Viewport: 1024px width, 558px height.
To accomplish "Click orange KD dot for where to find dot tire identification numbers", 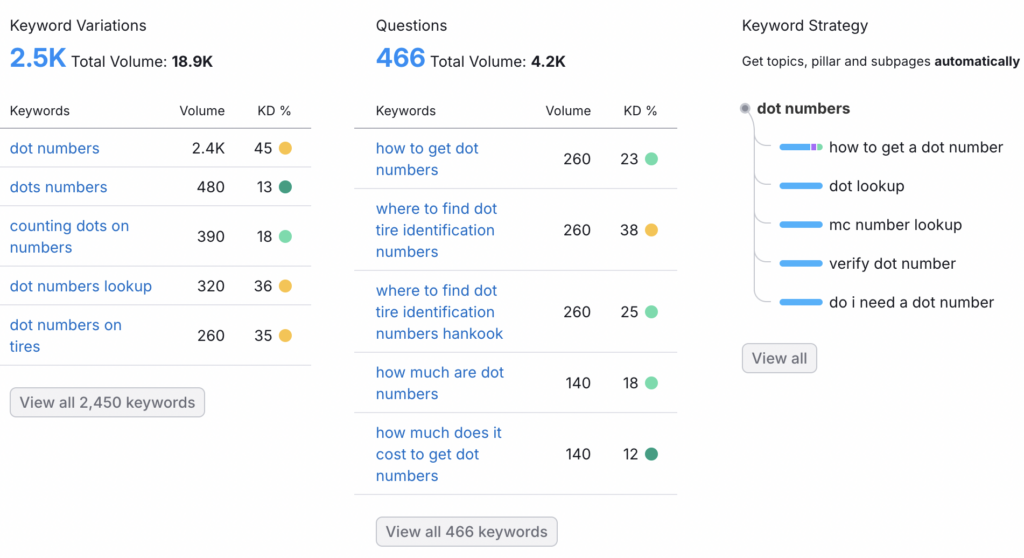I will click(651, 230).
